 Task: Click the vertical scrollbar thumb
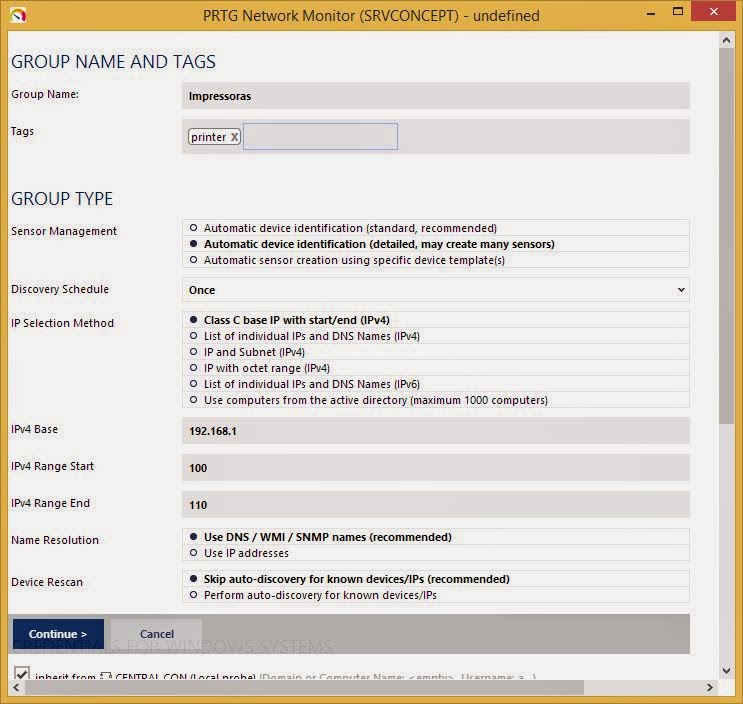[x=726, y=235]
